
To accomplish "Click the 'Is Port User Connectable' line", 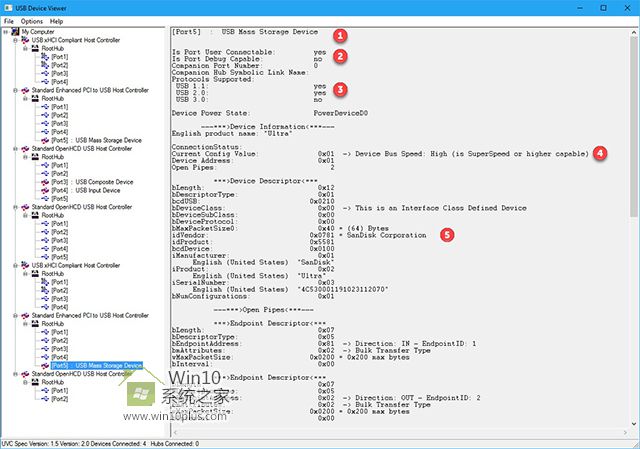I will [249, 52].
